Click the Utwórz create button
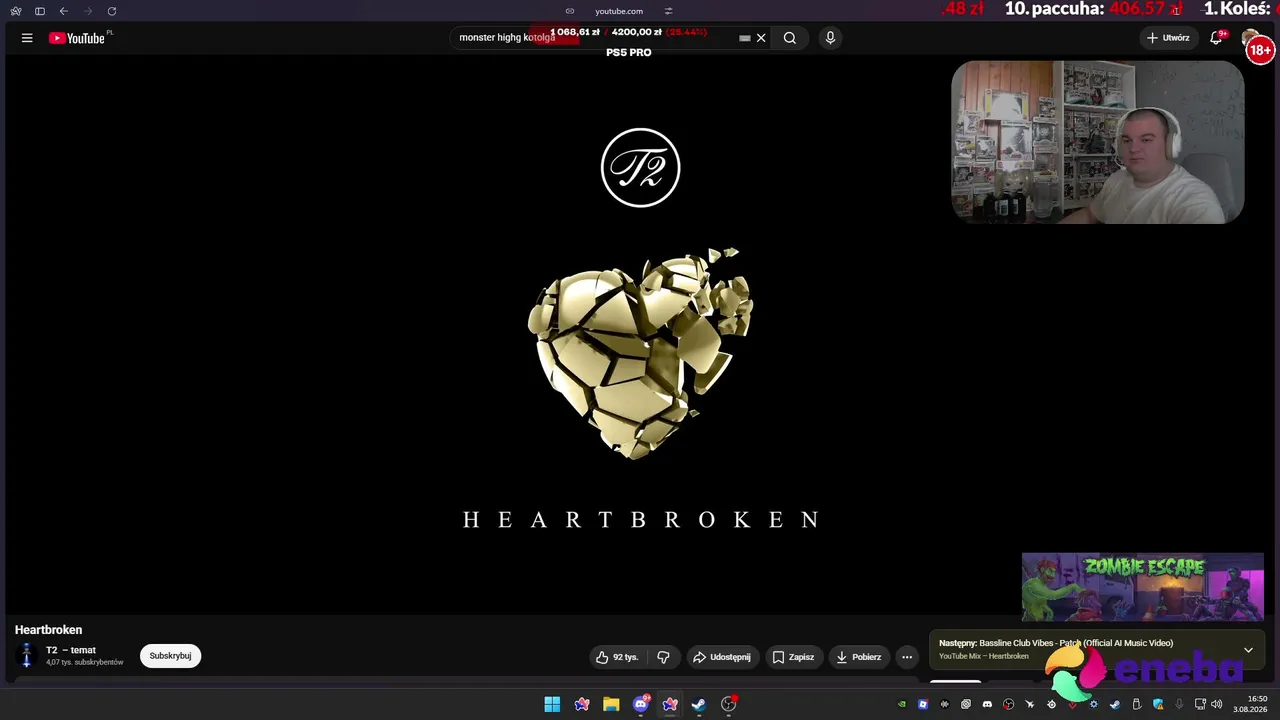 tap(1169, 38)
